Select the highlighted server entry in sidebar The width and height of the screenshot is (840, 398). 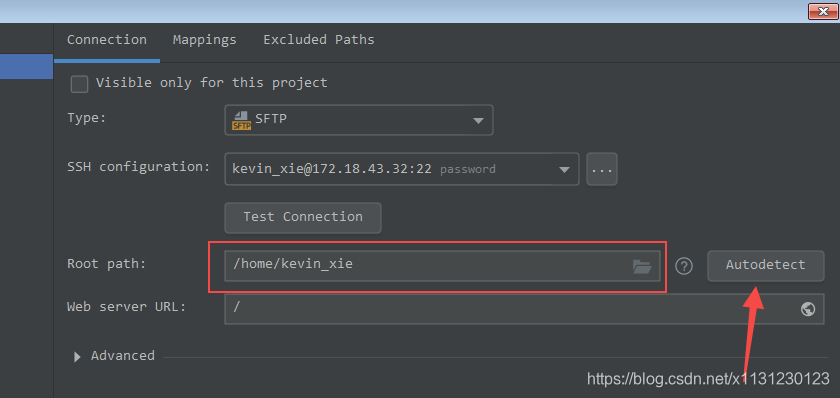point(26,67)
